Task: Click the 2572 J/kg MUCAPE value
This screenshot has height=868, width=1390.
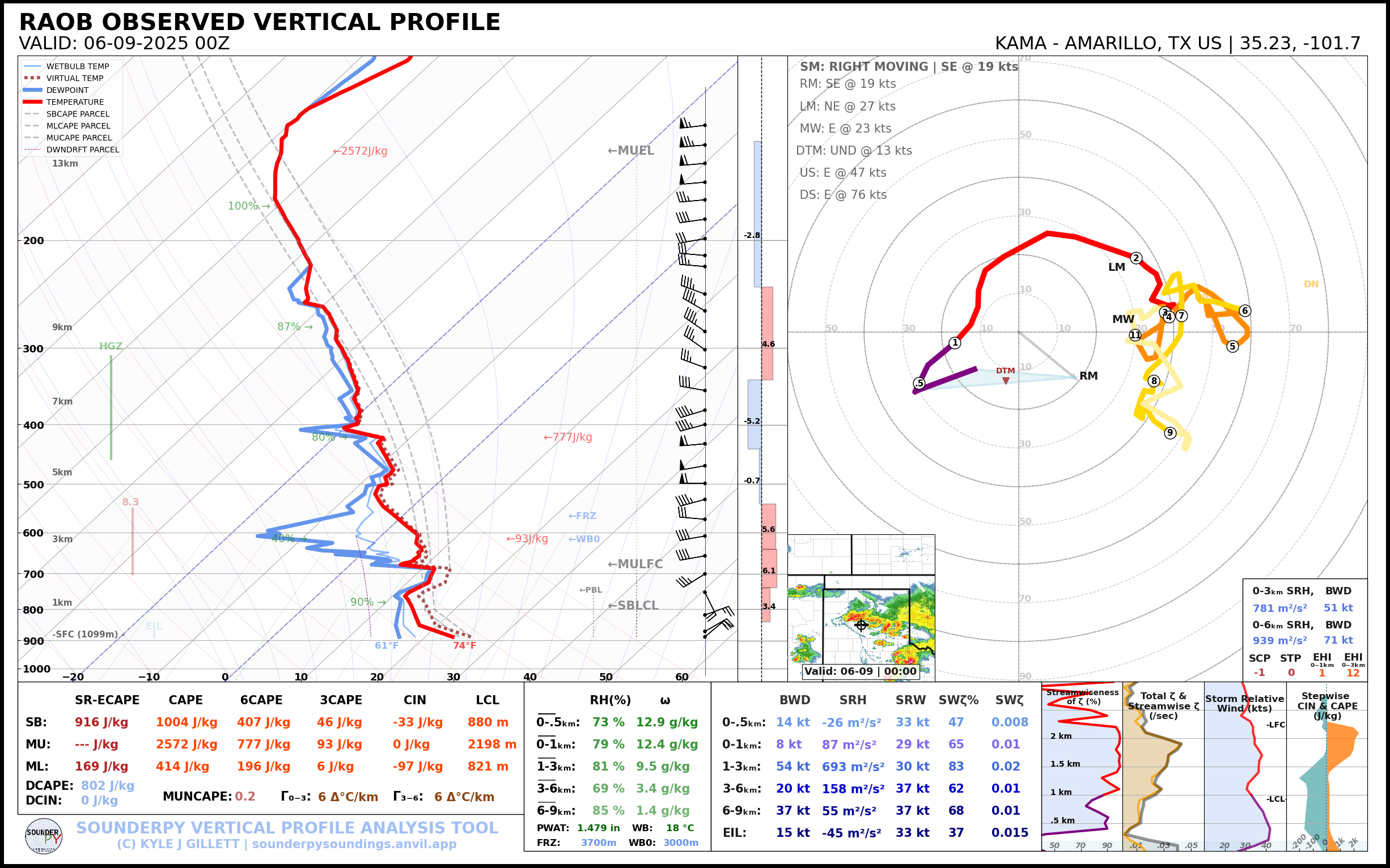Action: click(186, 744)
